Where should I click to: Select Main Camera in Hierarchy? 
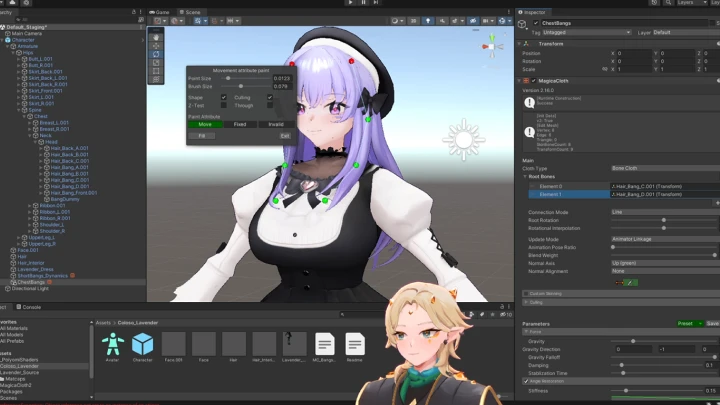[x=27, y=34]
